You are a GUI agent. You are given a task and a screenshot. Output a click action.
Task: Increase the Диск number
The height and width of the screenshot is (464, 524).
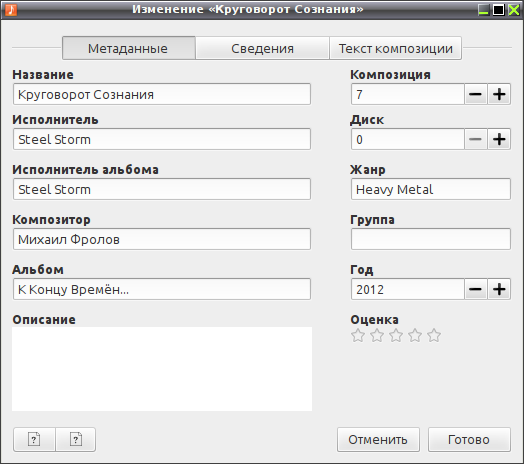499,139
